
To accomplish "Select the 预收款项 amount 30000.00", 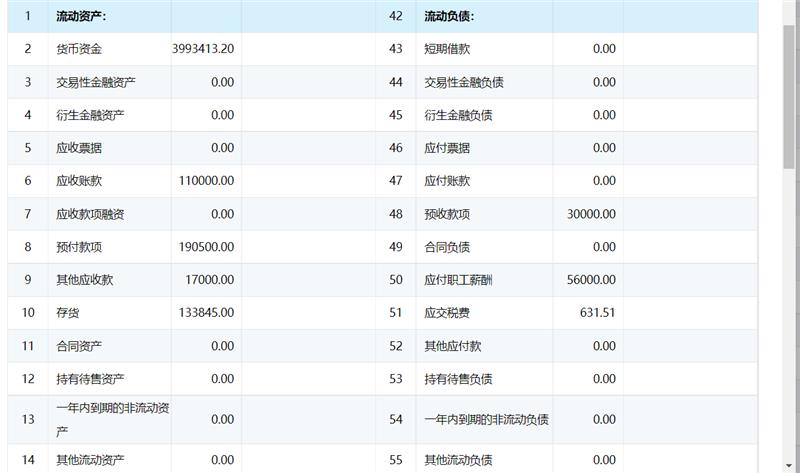I will click(591, 214).
